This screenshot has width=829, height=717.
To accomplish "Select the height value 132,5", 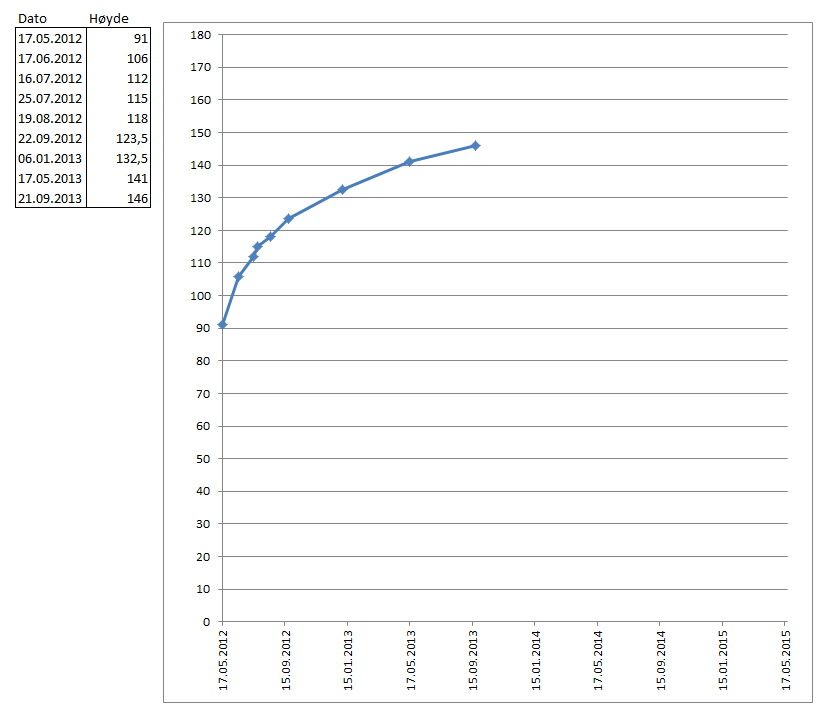I will coord(132,159).
